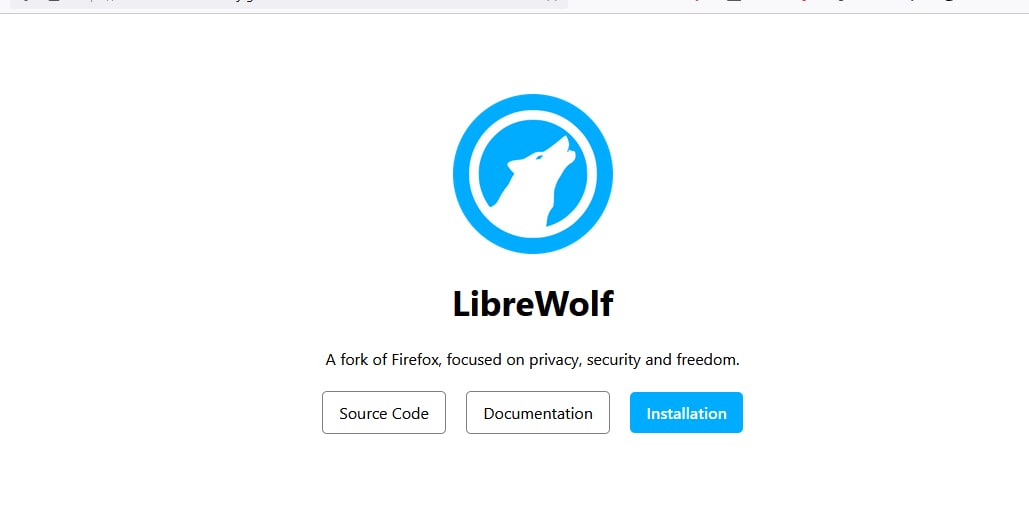Click the LibreWolf heading text
Image resolution: width=1029 pixels, height=521 pixels.
(532, 304)
